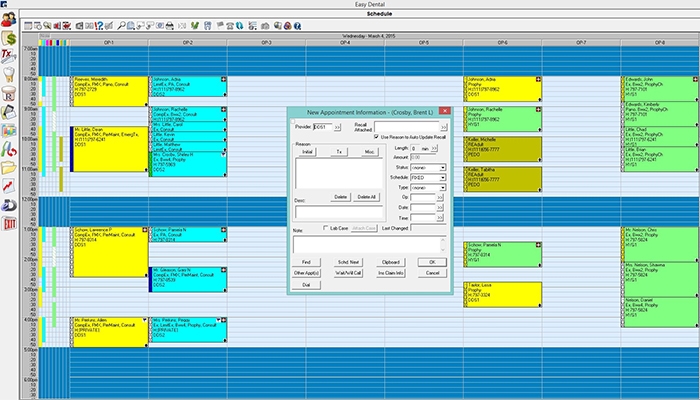Select the Initial reason button
Screen dimensions: 700x400
(307, 152)
